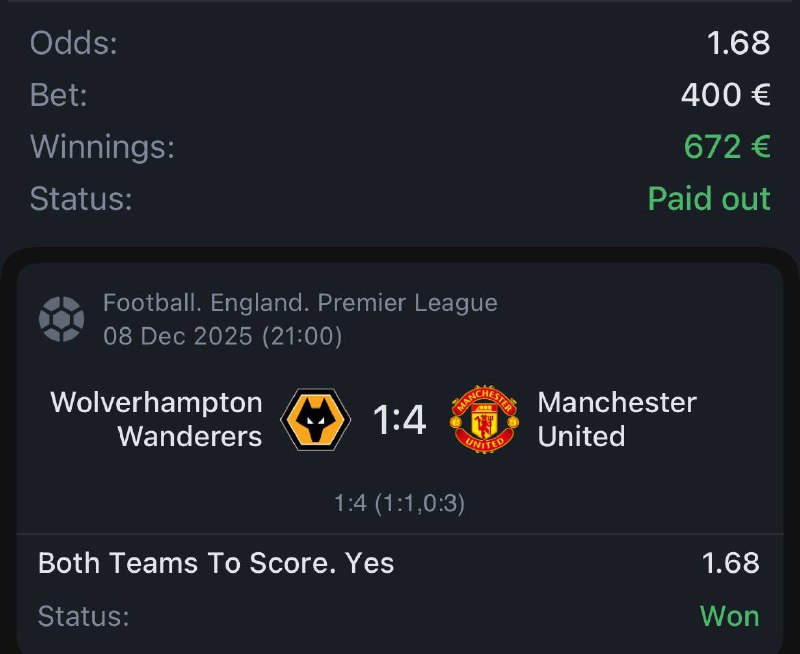Tap the 1.68 odds value at top
This screenshot has width=800, height=654.
tap(738, 43)
